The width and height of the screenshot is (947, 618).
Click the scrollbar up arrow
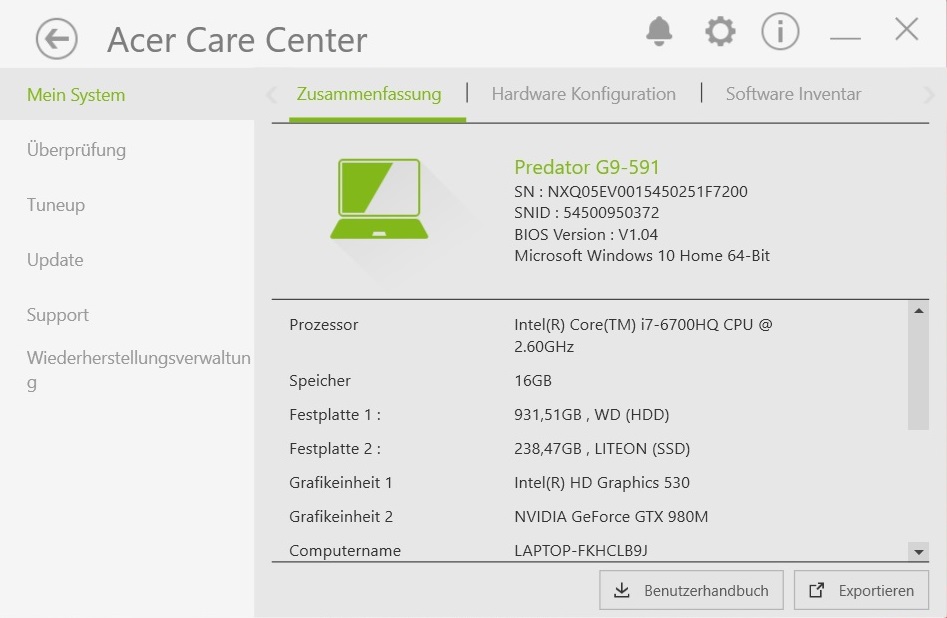(918, 311)
